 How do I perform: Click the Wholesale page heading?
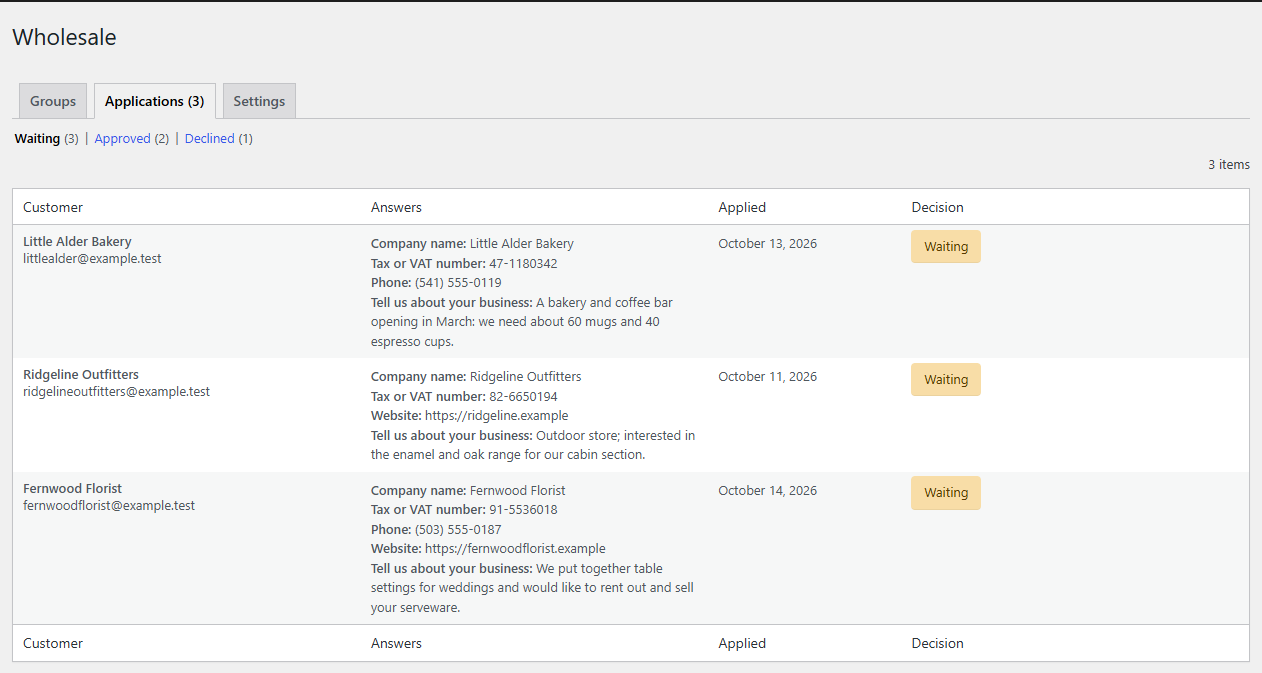point(64,38)
